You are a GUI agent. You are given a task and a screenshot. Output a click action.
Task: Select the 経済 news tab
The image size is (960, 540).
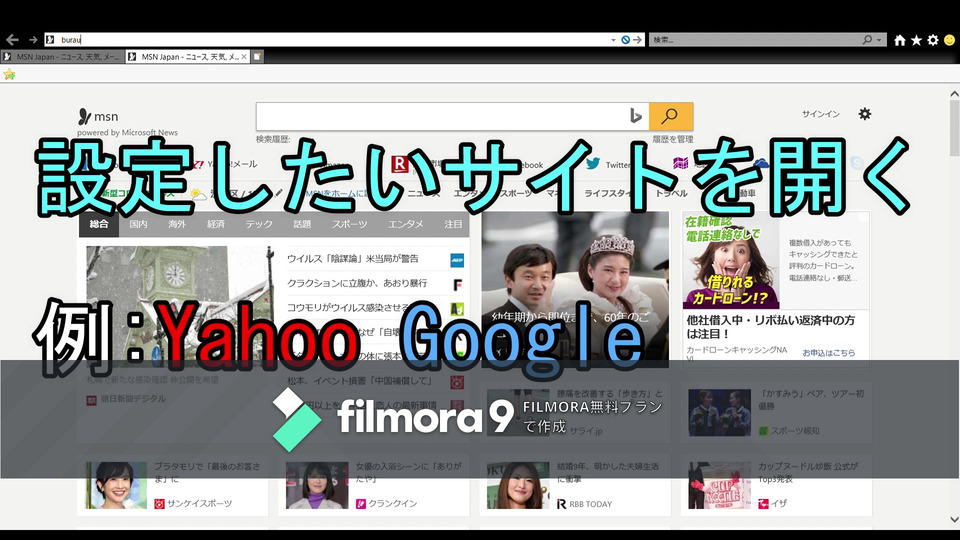[216, 224]
